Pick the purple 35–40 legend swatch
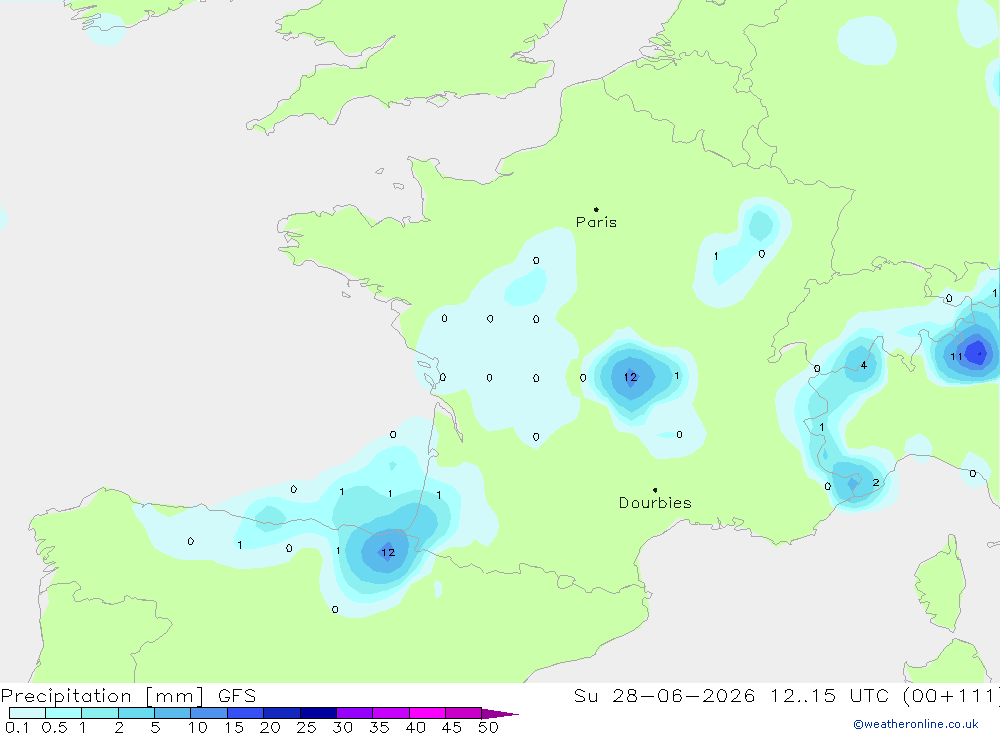 pyautogui.click(x=391, y=713)
